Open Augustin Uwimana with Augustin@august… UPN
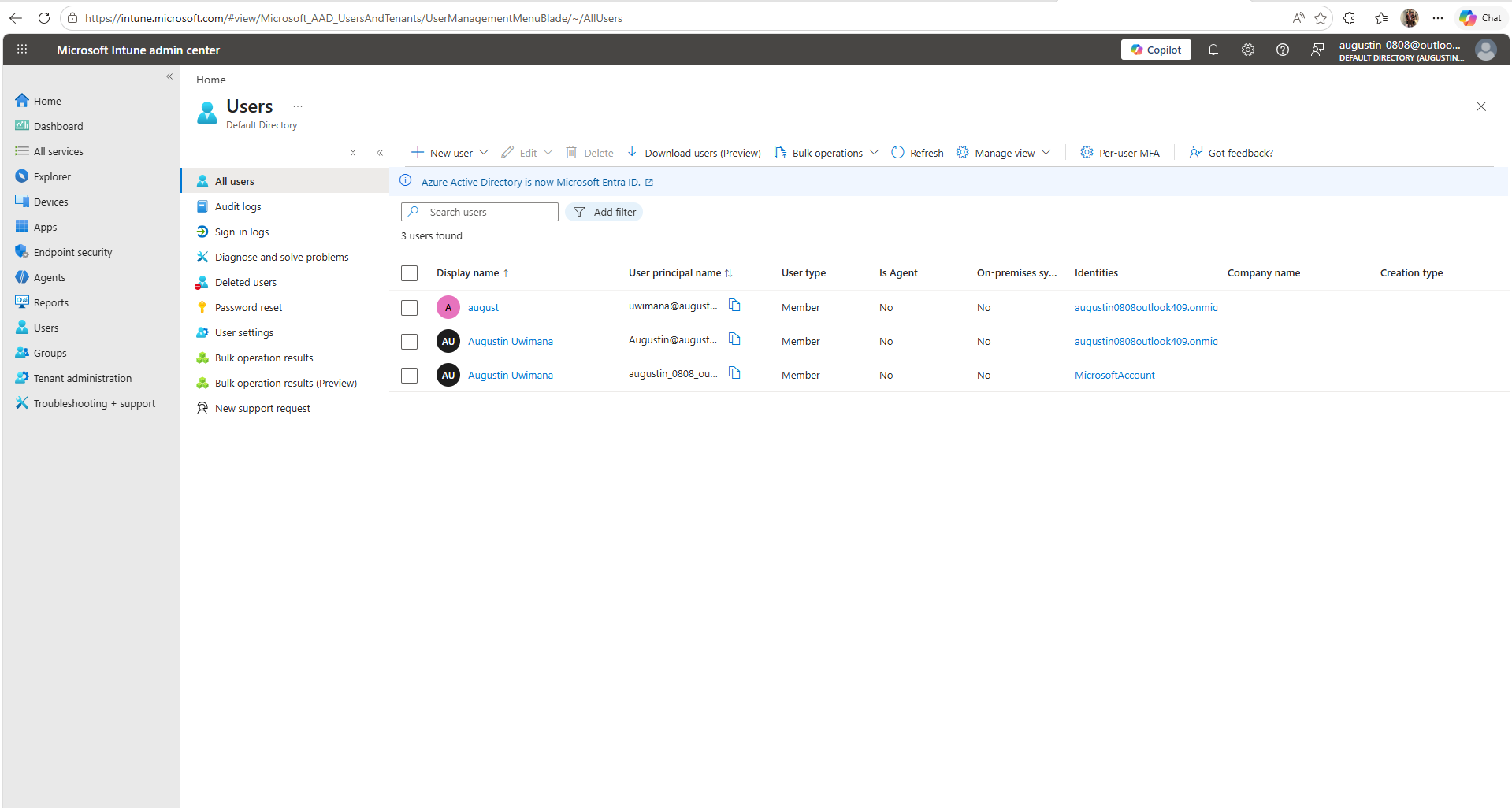This screenshot has width=1512, height=808. tap(511, 342)
